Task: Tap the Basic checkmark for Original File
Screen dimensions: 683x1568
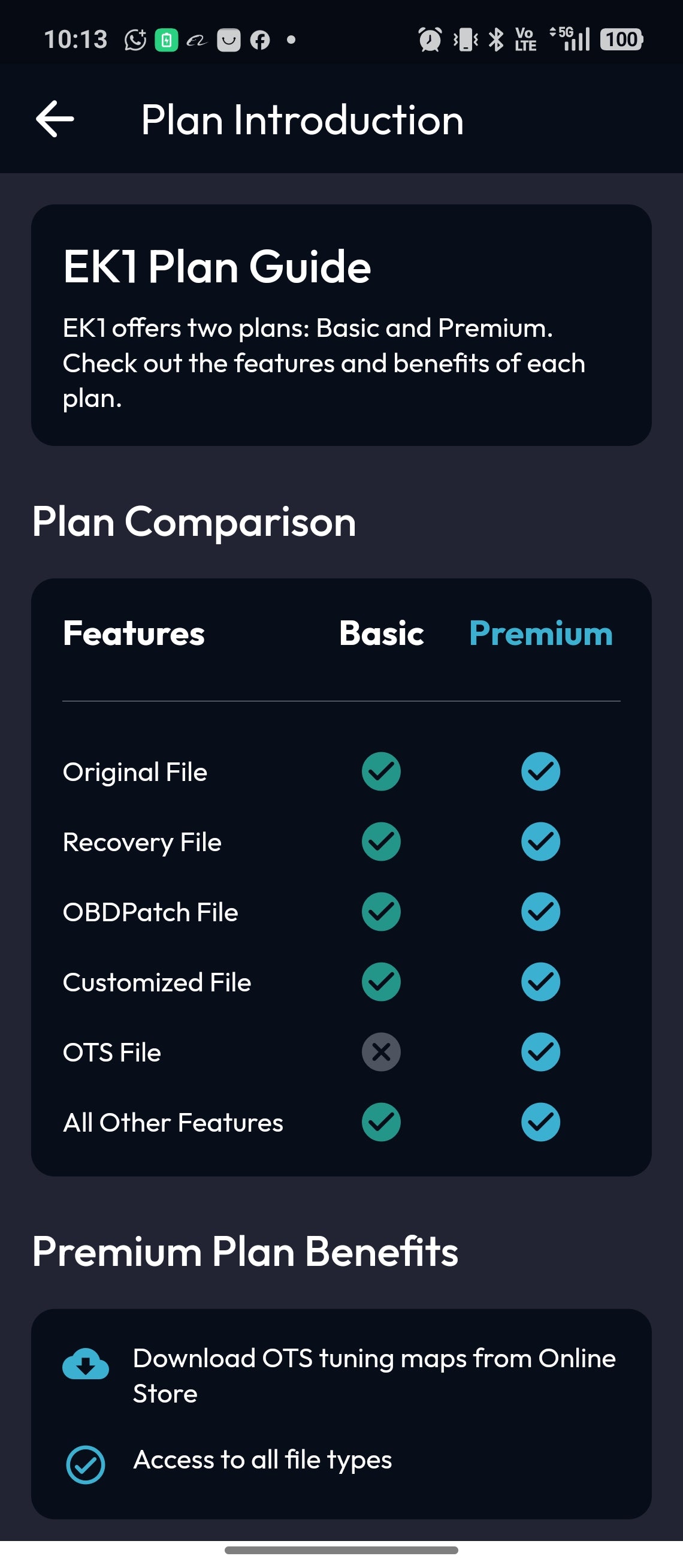Action: (x=381, y=771)
